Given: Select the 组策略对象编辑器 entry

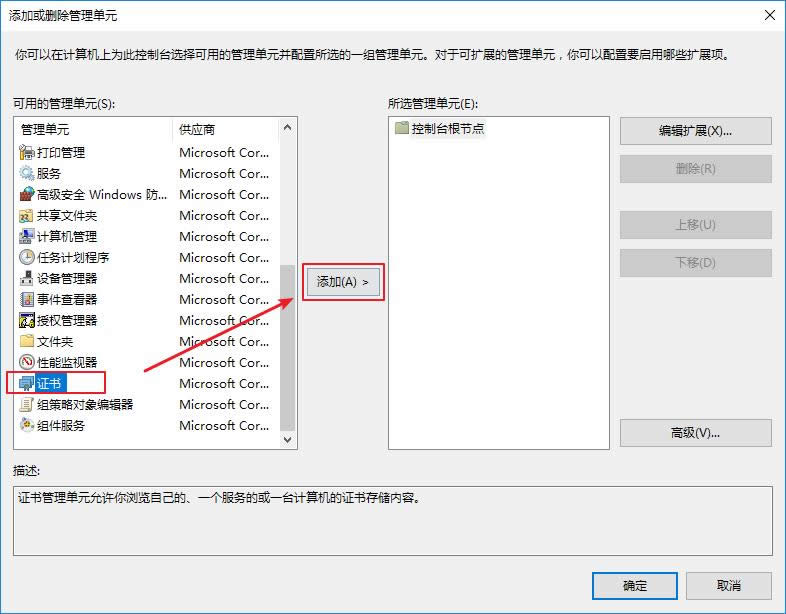Looking at the screenshot, I should click(84, 405).
